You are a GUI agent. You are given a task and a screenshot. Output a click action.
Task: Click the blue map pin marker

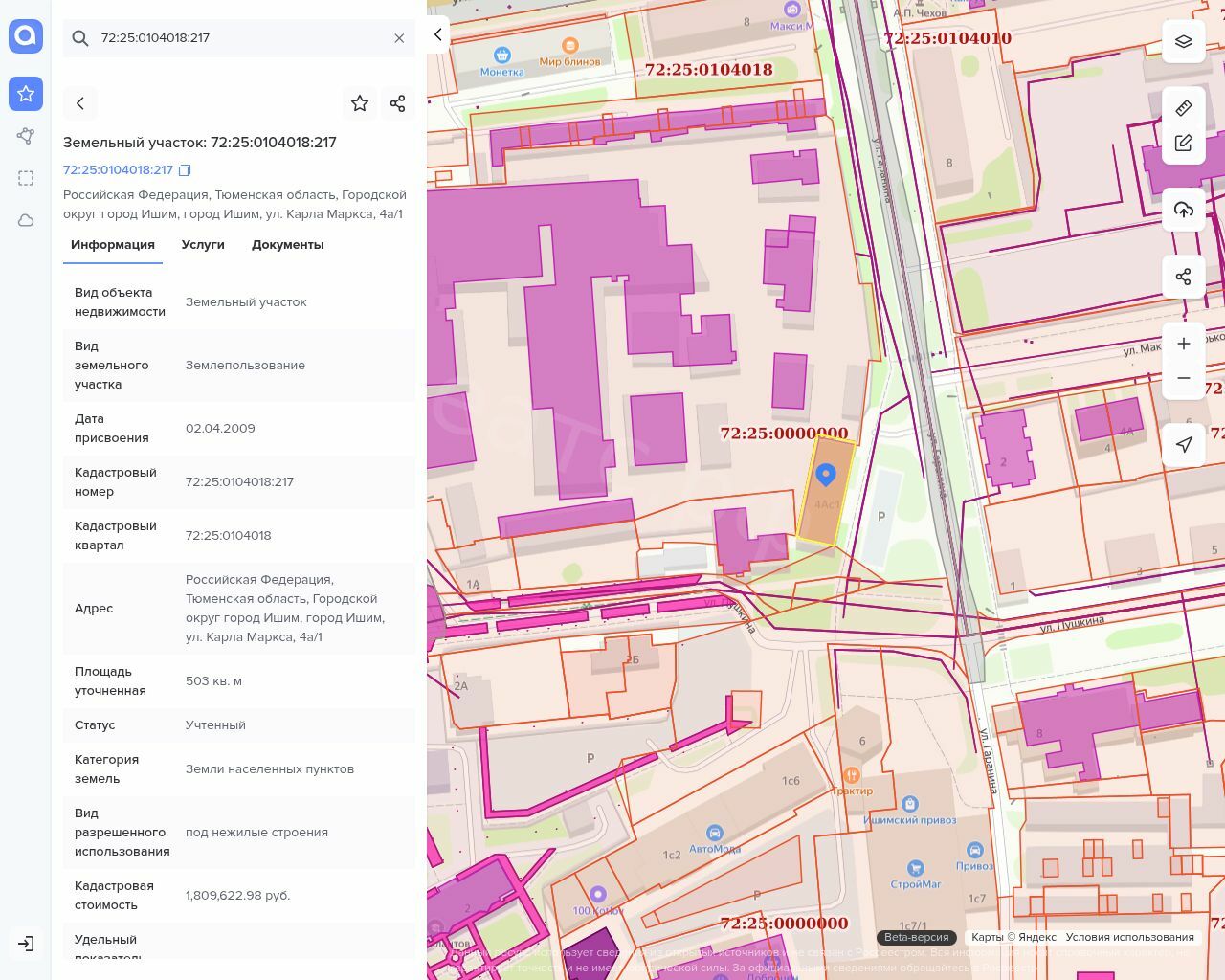point(825,474)
